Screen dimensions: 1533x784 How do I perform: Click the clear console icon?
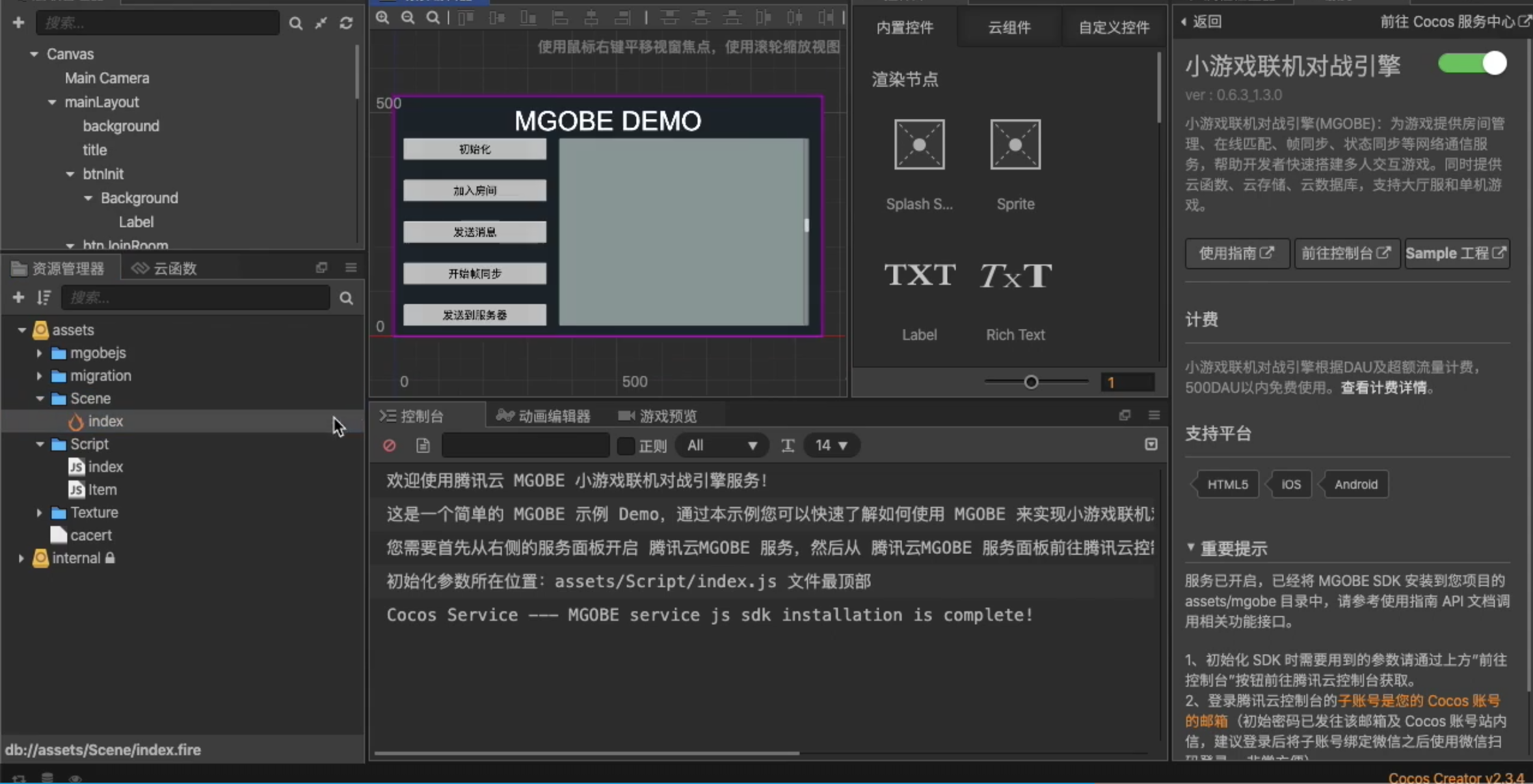point(389,445)
